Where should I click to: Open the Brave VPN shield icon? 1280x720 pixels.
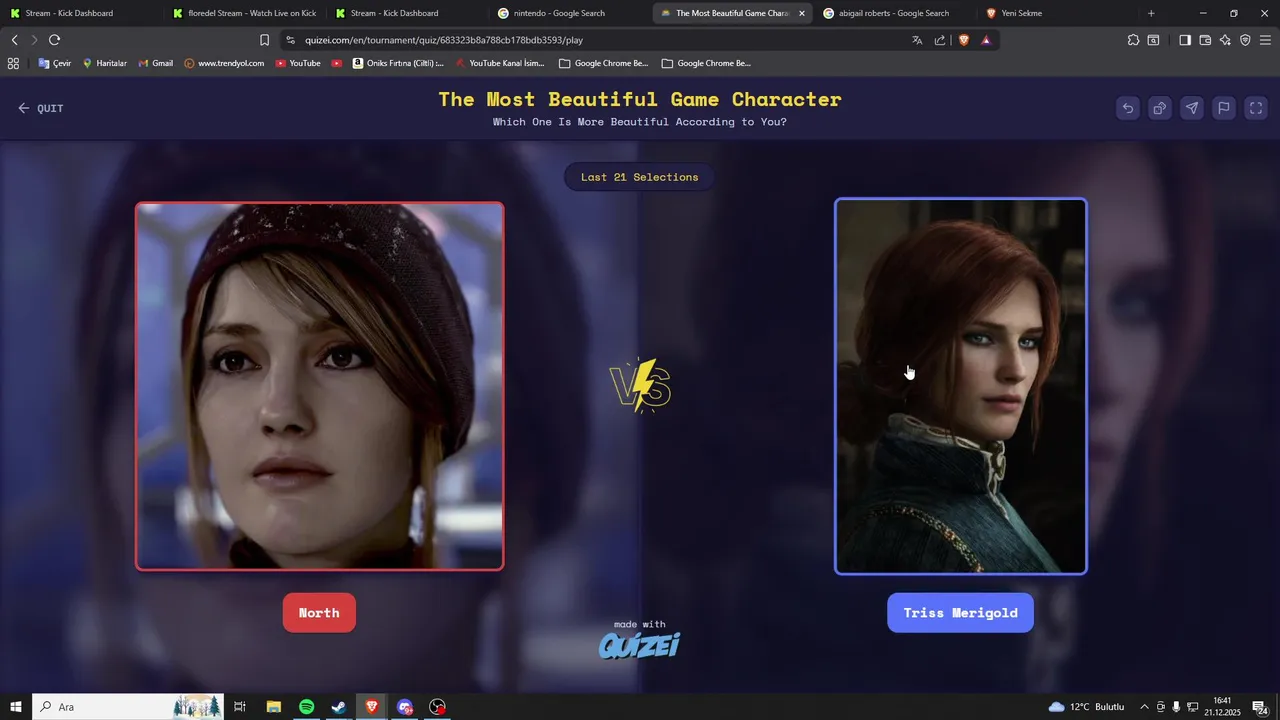tap(1245, 40)
